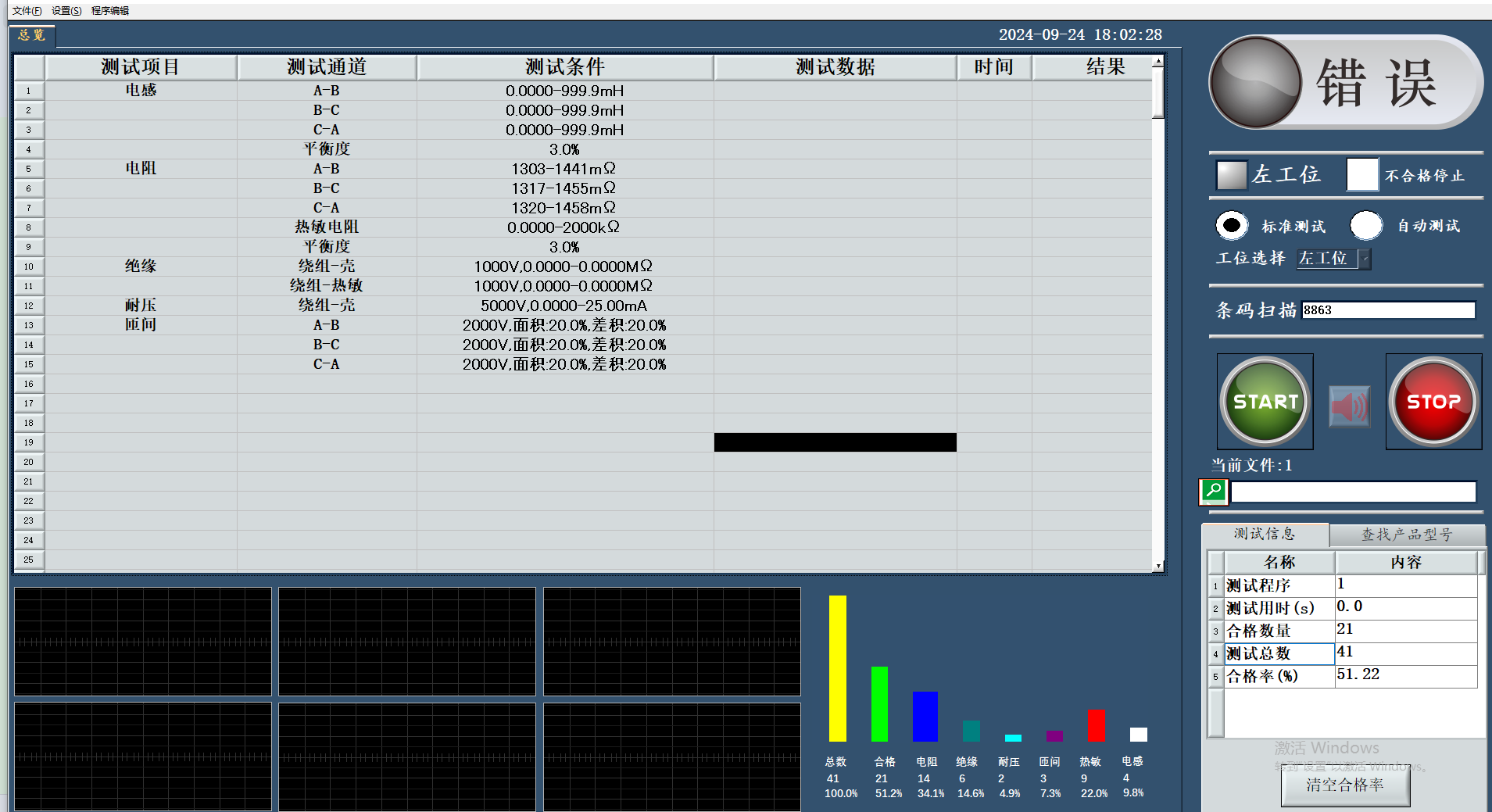Click the red 热敏 bar in chart
1492x812 pixels.
click(x=1096, y=725)
